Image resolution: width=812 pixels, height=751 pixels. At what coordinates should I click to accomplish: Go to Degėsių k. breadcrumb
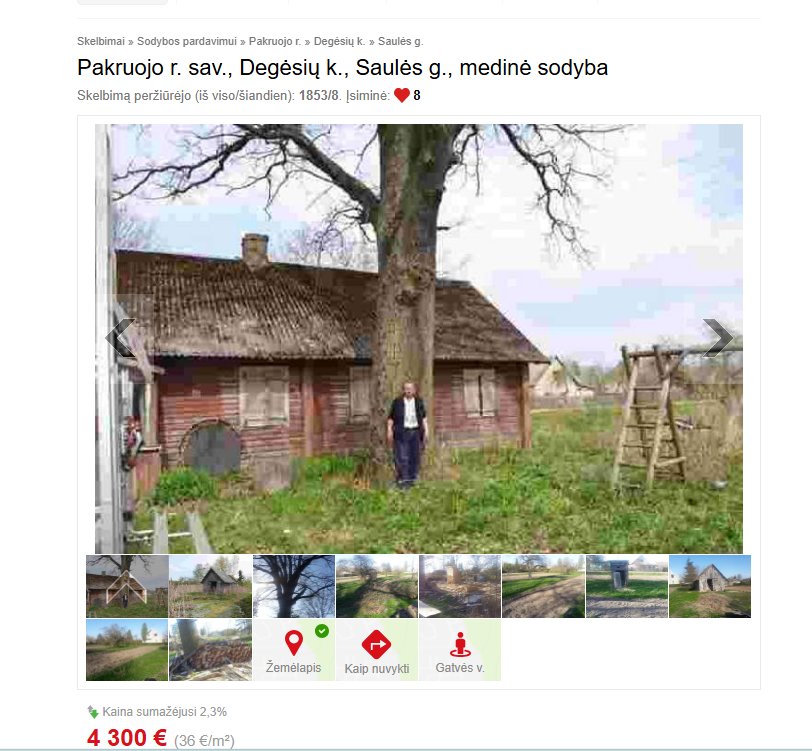coord(339,41)
